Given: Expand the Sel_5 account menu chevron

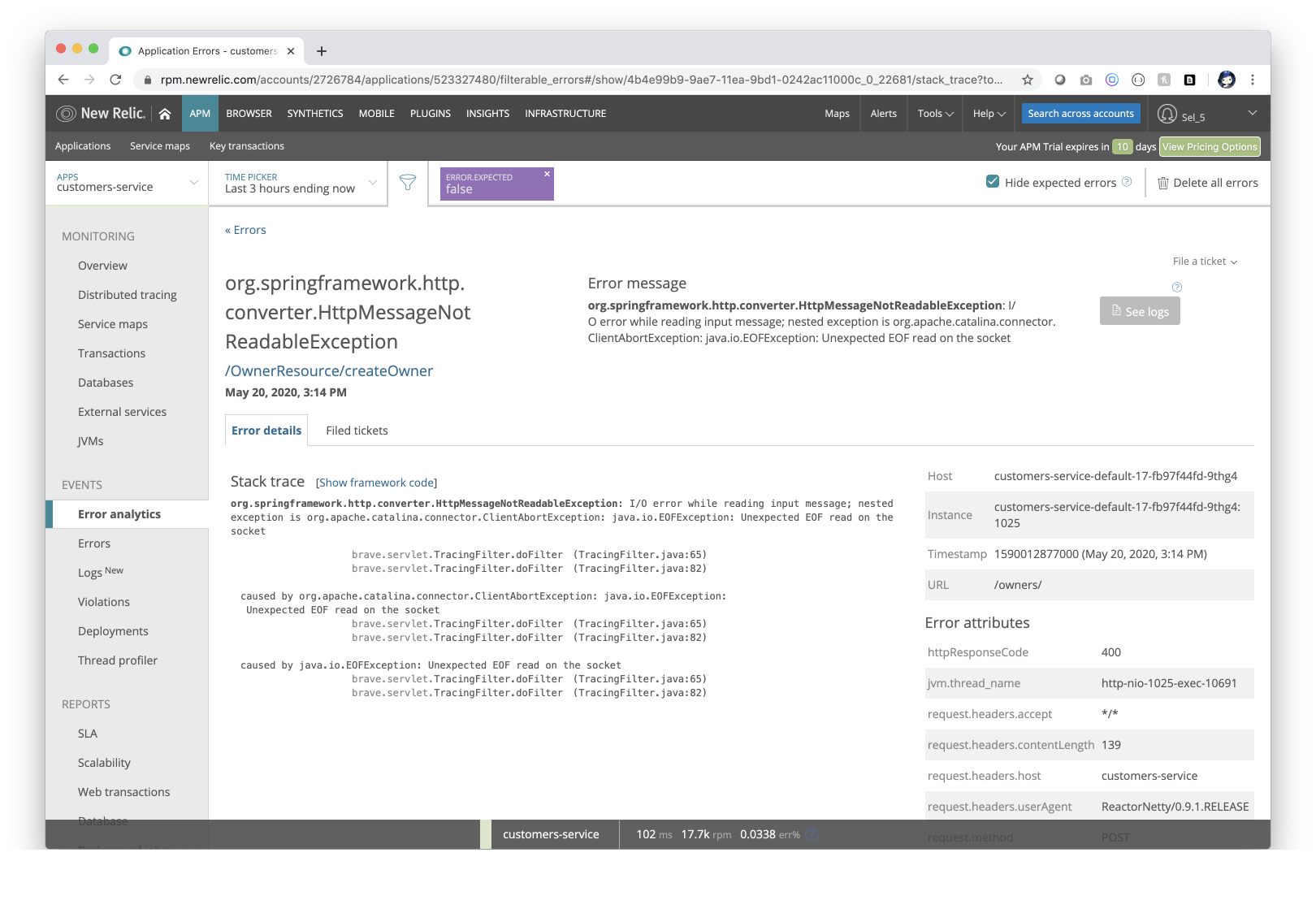Looking at the screenshot, I should point(1253,113).
